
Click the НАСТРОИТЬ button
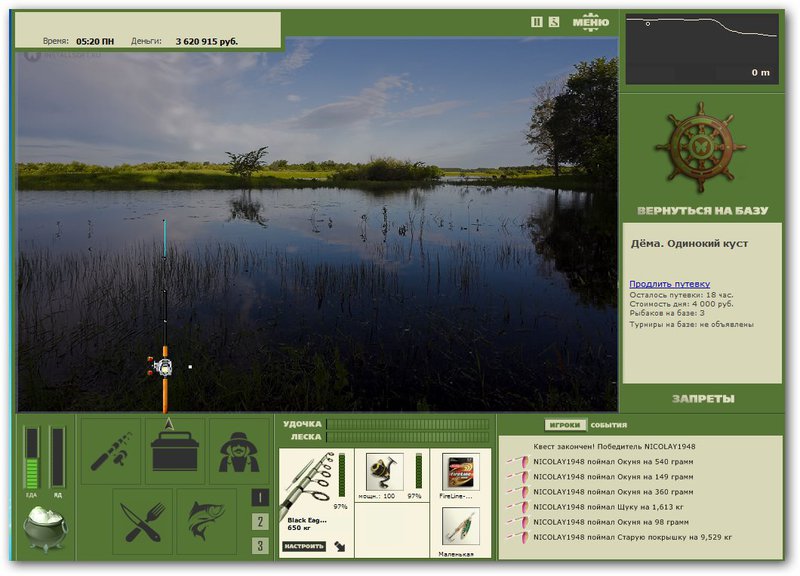[x=304, y=547]
